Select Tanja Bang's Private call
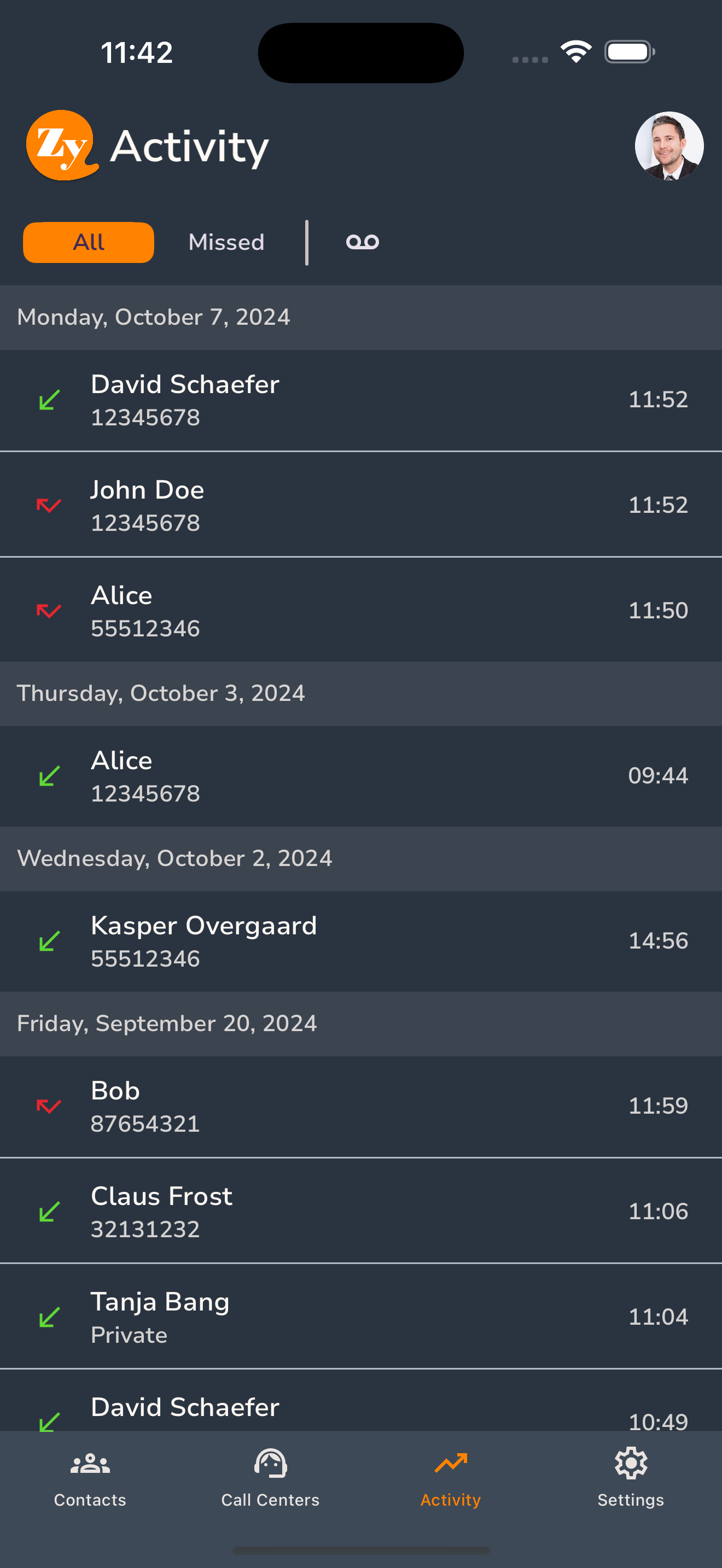The width and height of the screenshot is (722, 1568). [x=361, y=1317]
